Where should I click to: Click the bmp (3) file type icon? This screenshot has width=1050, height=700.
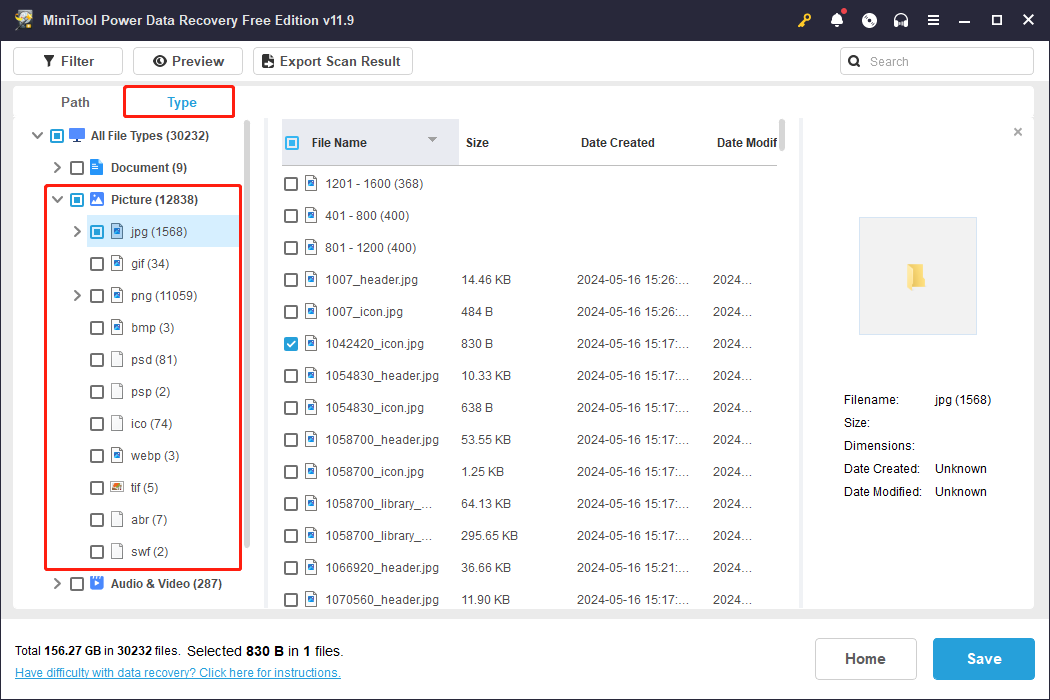tap(117, 328)
